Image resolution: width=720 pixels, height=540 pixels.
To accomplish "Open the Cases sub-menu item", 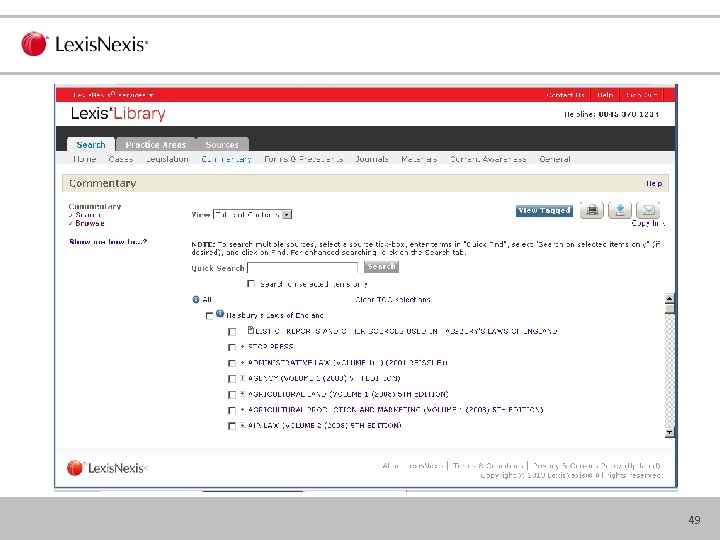I will [121, 159].
